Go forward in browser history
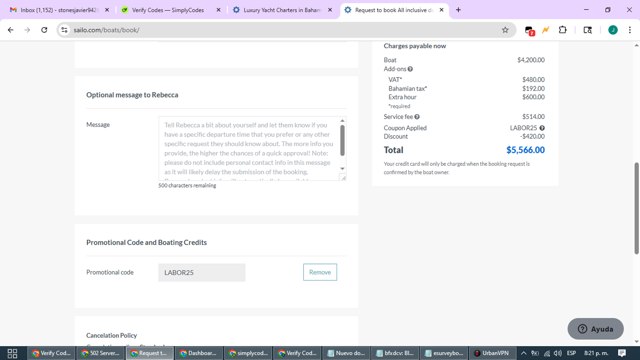Image resolution: width=640 pixels, height=360 pixels. pyautogui.click(x=27, y=30)
